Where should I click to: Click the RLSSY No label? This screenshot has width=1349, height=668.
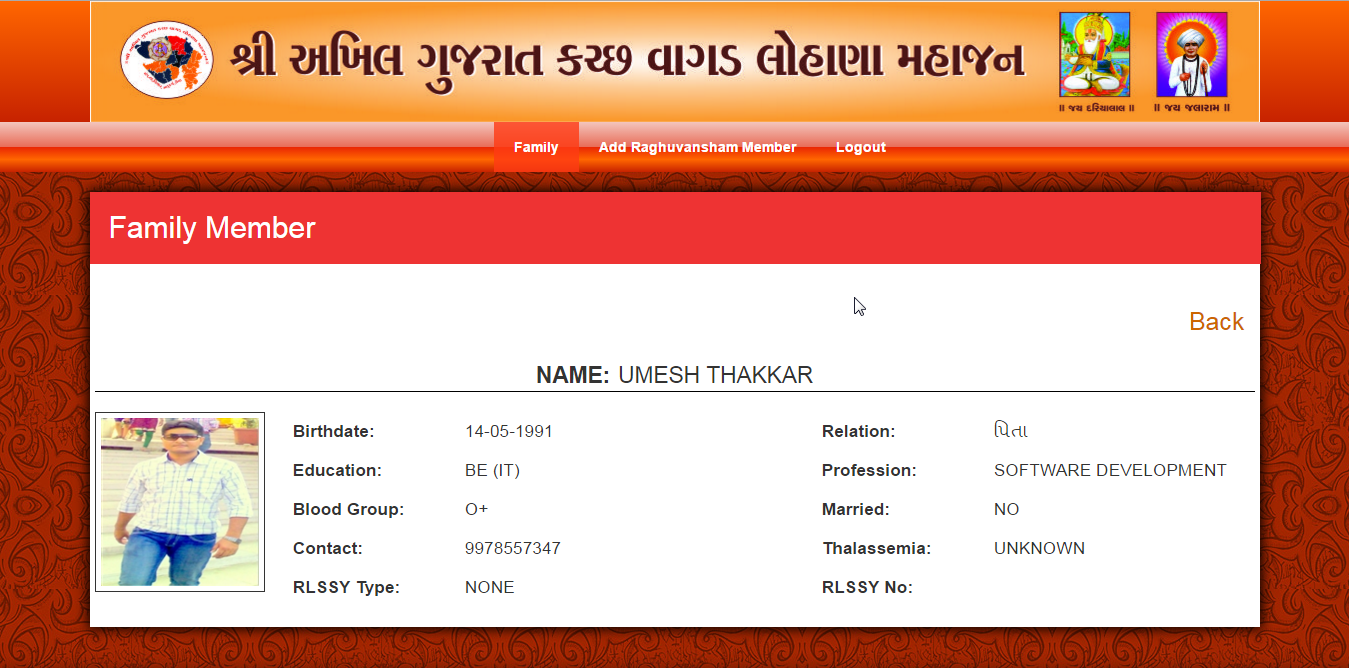point(867,588)
